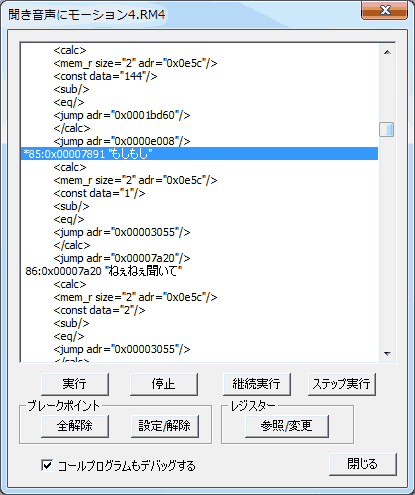415x495 pixels.
Task: Clear all breakpoints with 全解除
Action: (x=75, y=426)
